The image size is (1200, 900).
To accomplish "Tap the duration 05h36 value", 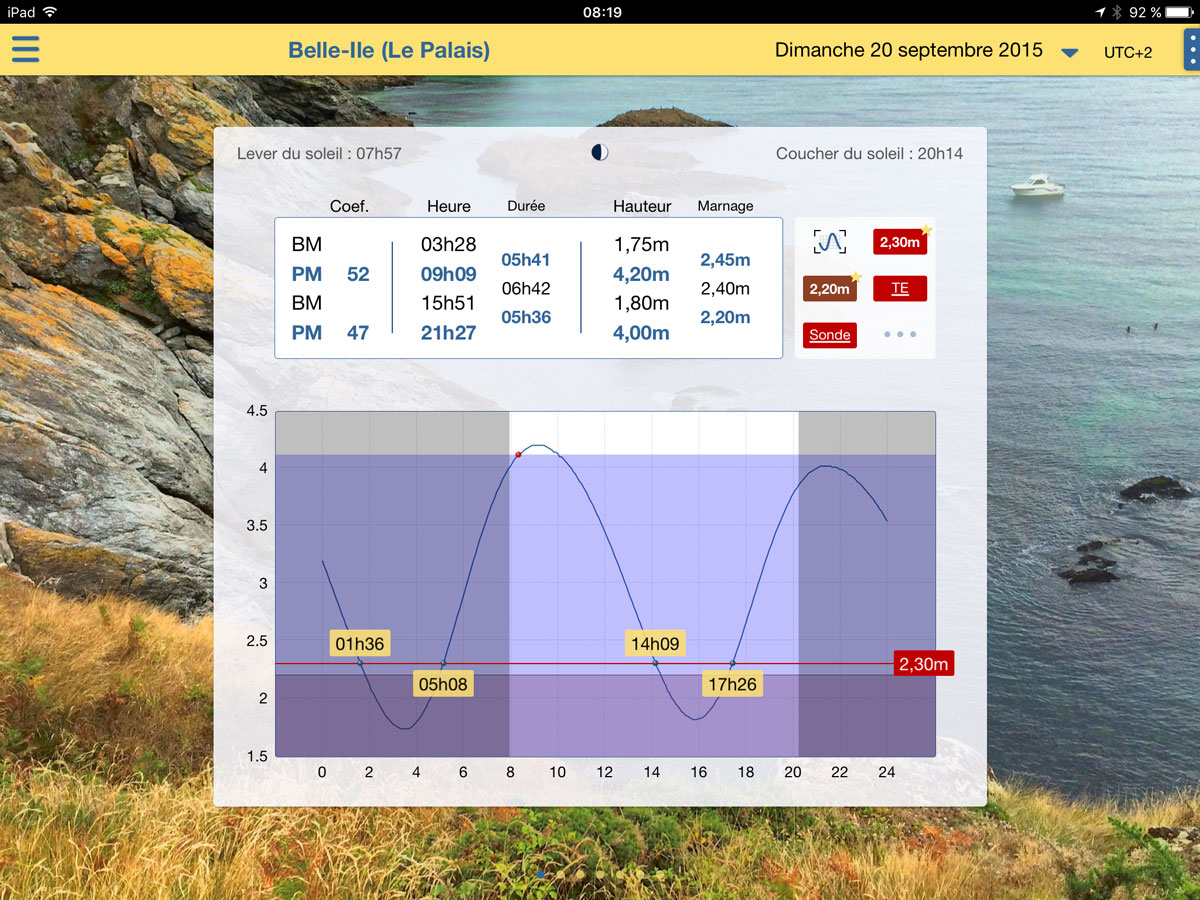I will pos(526,317).
